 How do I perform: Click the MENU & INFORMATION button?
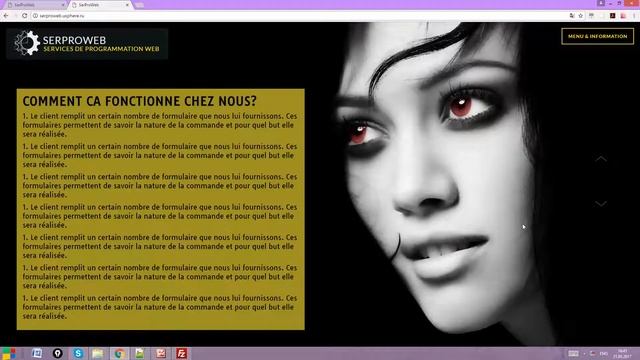click(598, 36)
